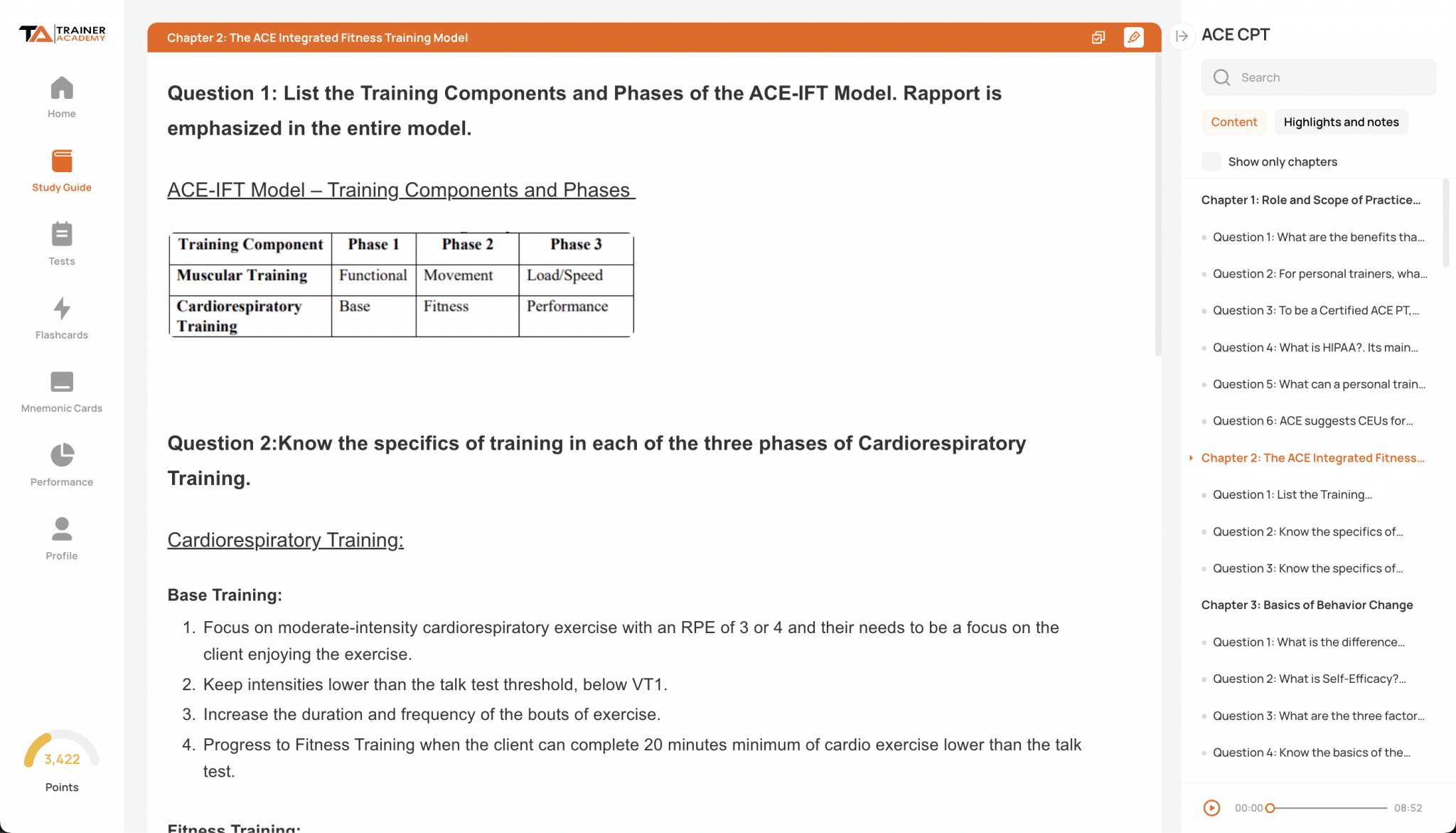Play the chapter audio
Screen dimensions: 1456x833
point(1211,808)
